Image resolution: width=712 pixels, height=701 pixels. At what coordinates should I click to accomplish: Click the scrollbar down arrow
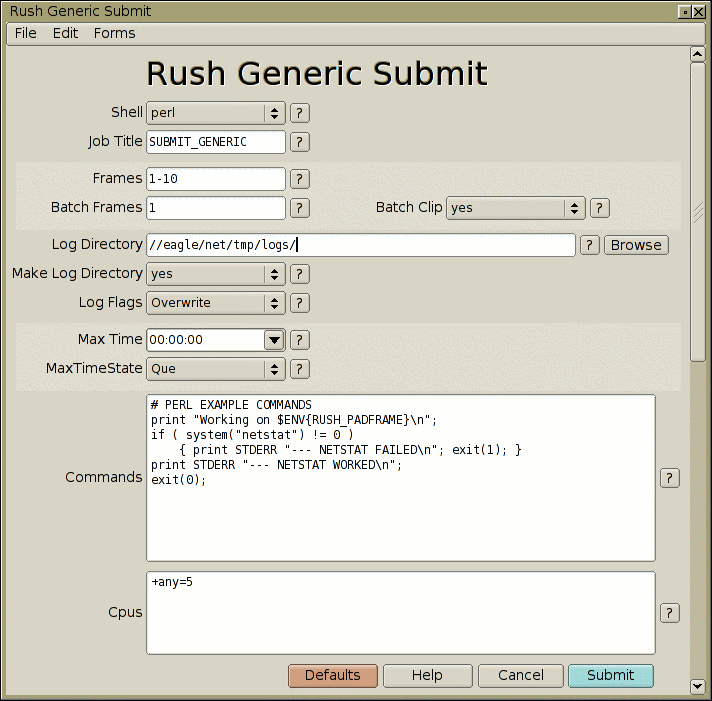pos(697,686)
